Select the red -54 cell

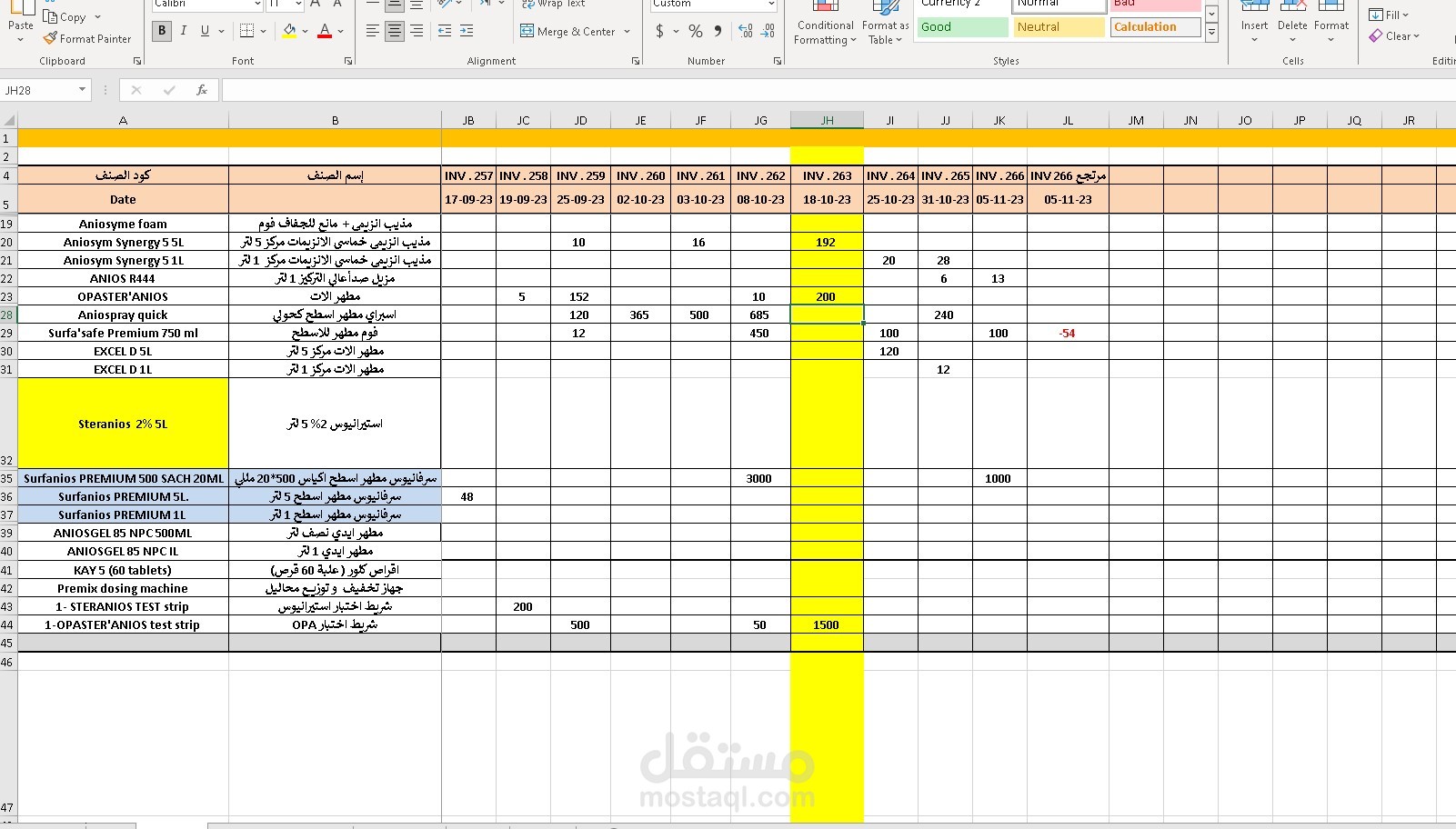click(1068, 333)
